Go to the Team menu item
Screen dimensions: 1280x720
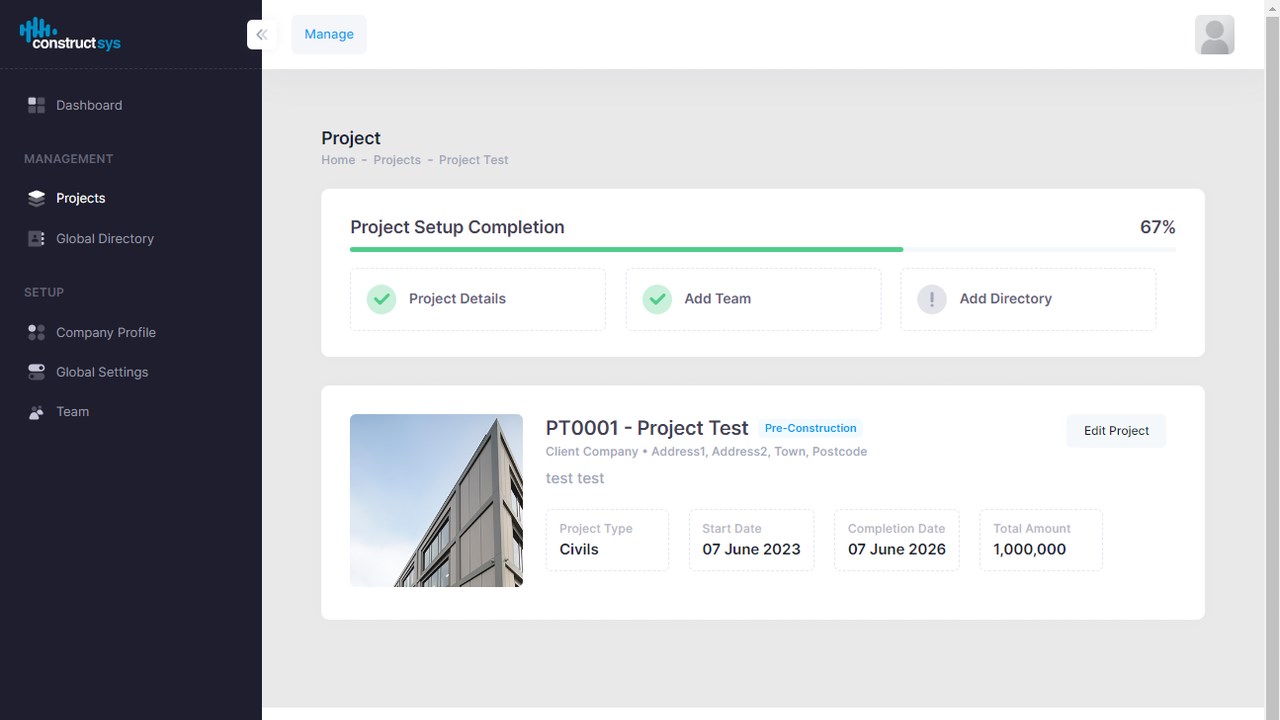[73, 412]
